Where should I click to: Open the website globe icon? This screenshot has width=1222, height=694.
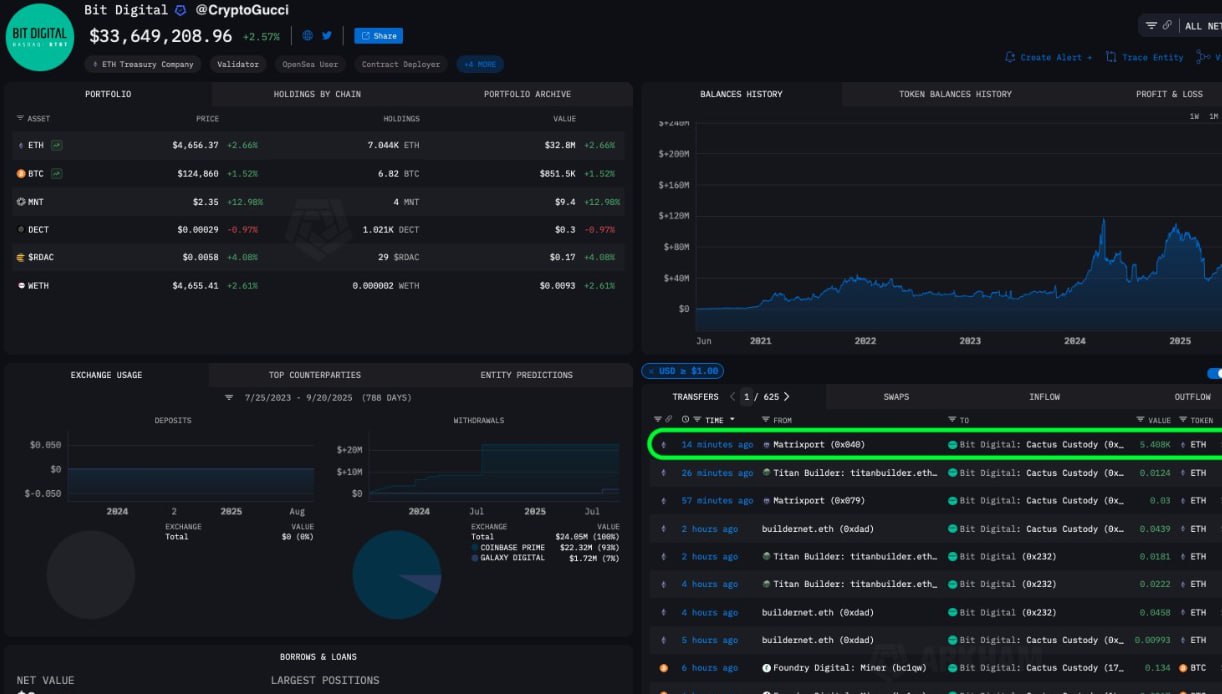click(308, 35)
